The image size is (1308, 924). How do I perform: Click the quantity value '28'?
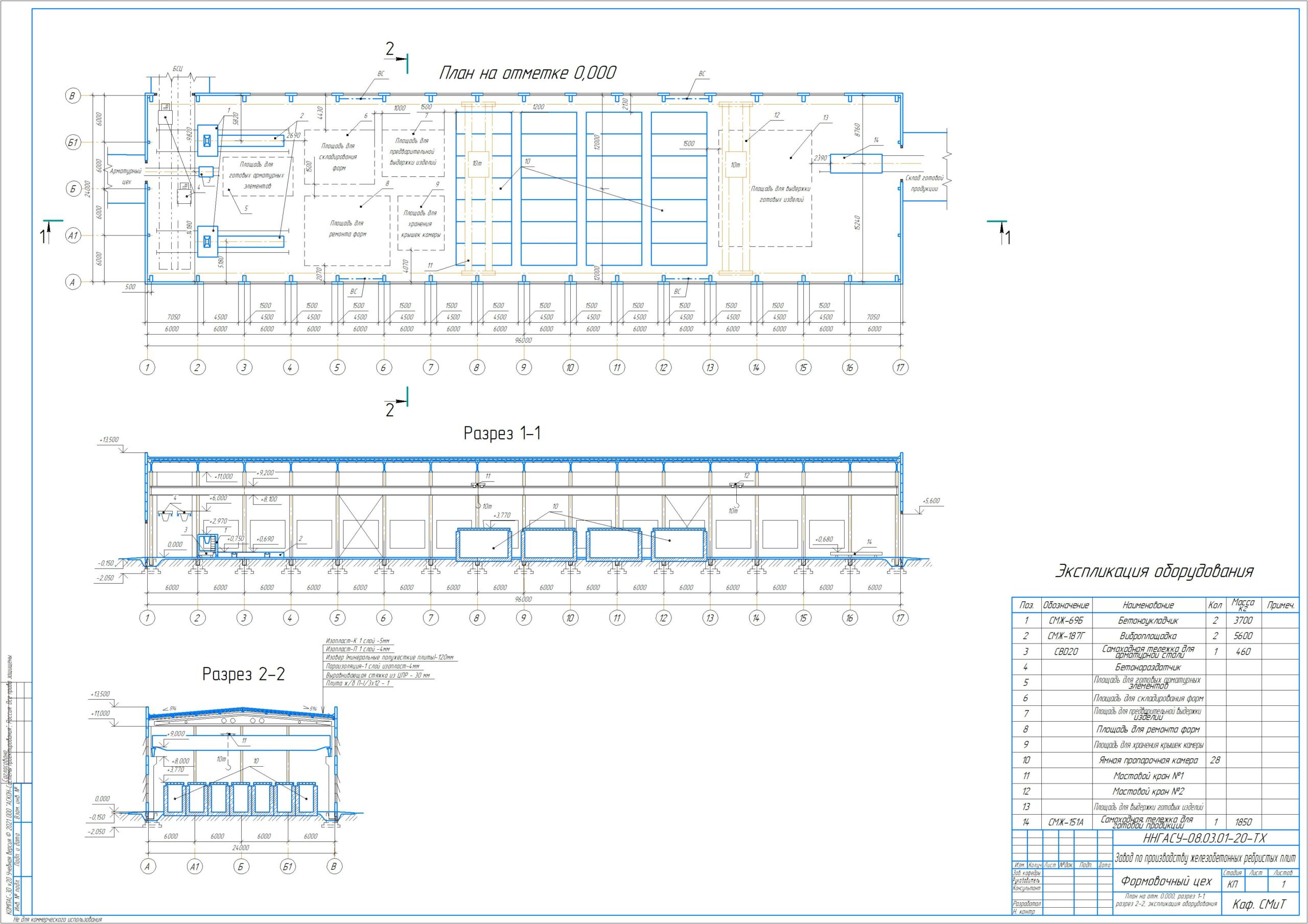coord(1214,761)
